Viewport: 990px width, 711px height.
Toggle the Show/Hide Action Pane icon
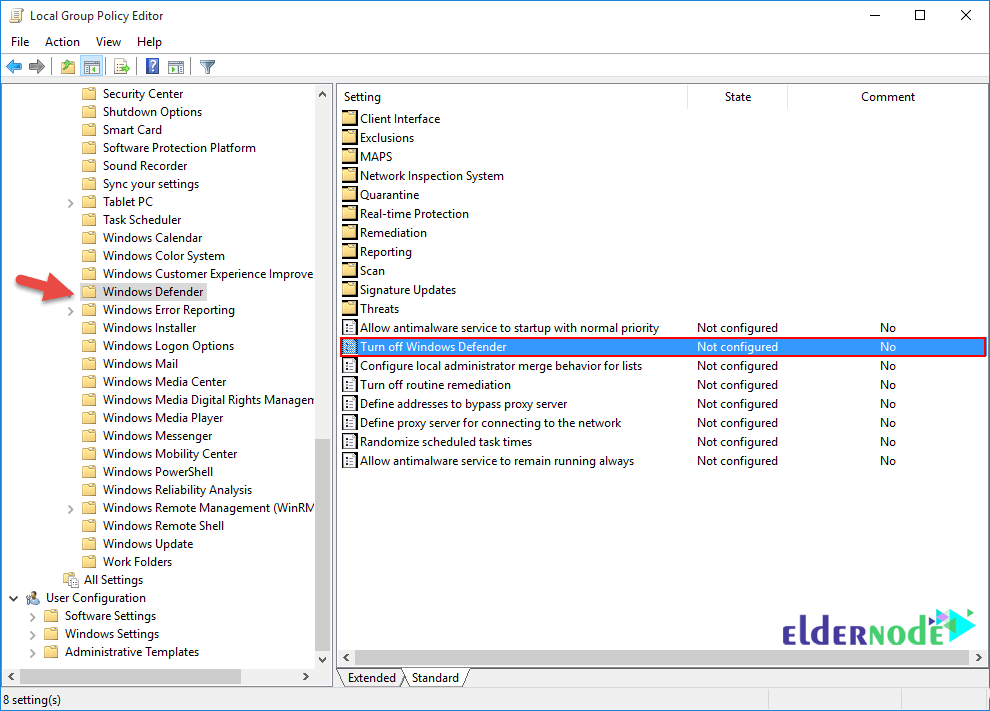176,66
